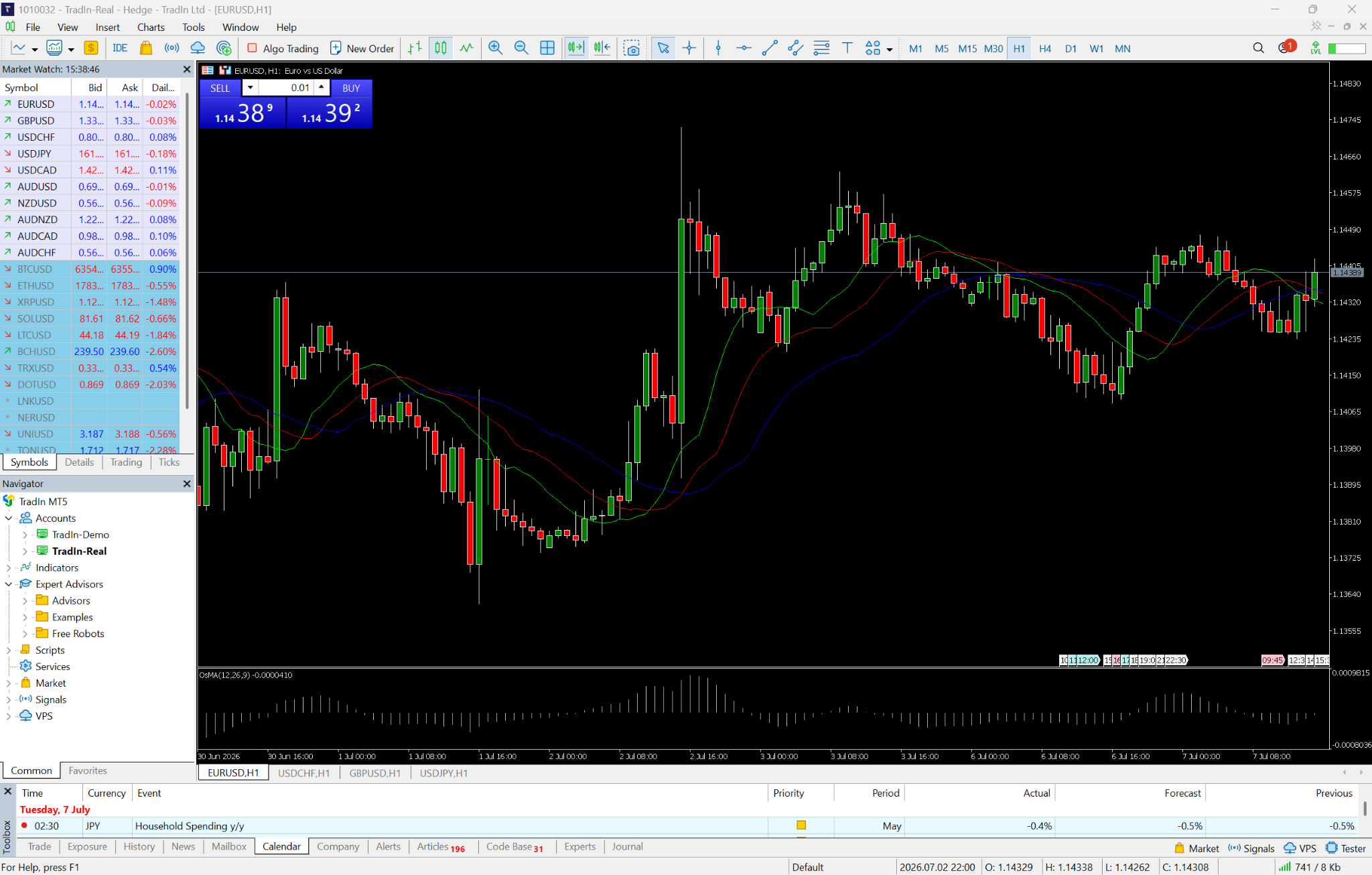Take a chart screenshot with camera icon

(x=631, y=48)
